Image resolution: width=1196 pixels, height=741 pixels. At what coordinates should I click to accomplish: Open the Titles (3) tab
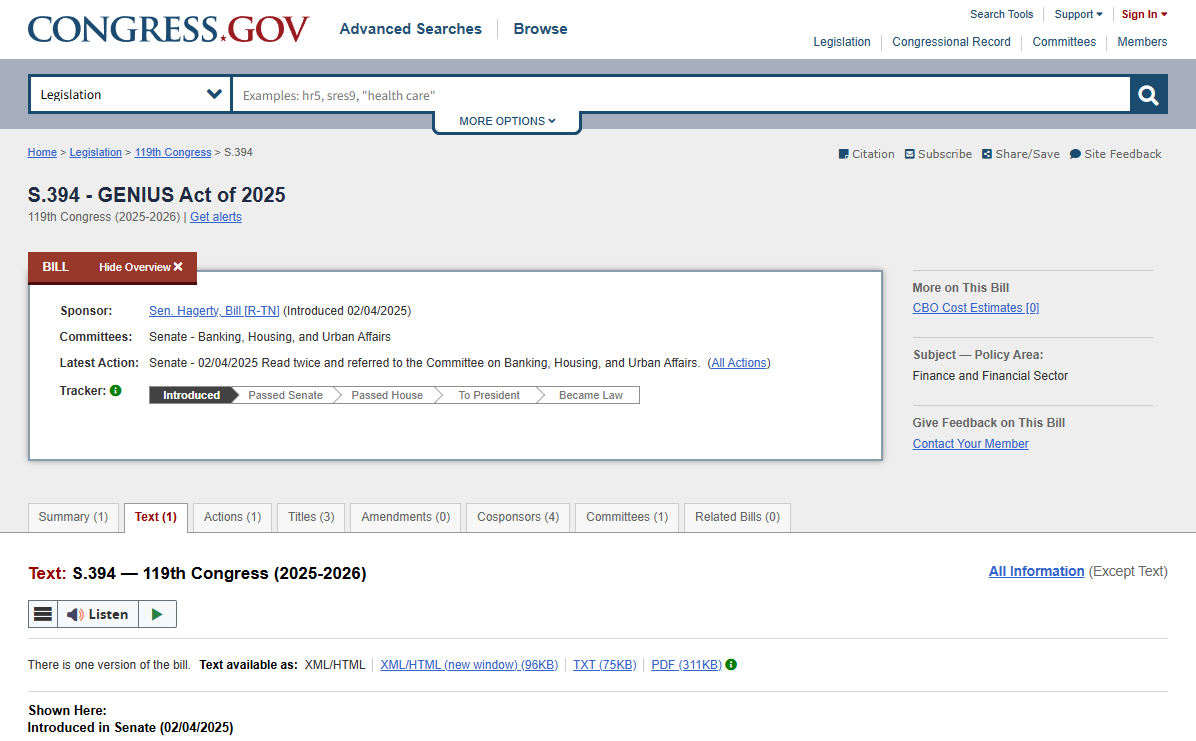pos(311,517)
